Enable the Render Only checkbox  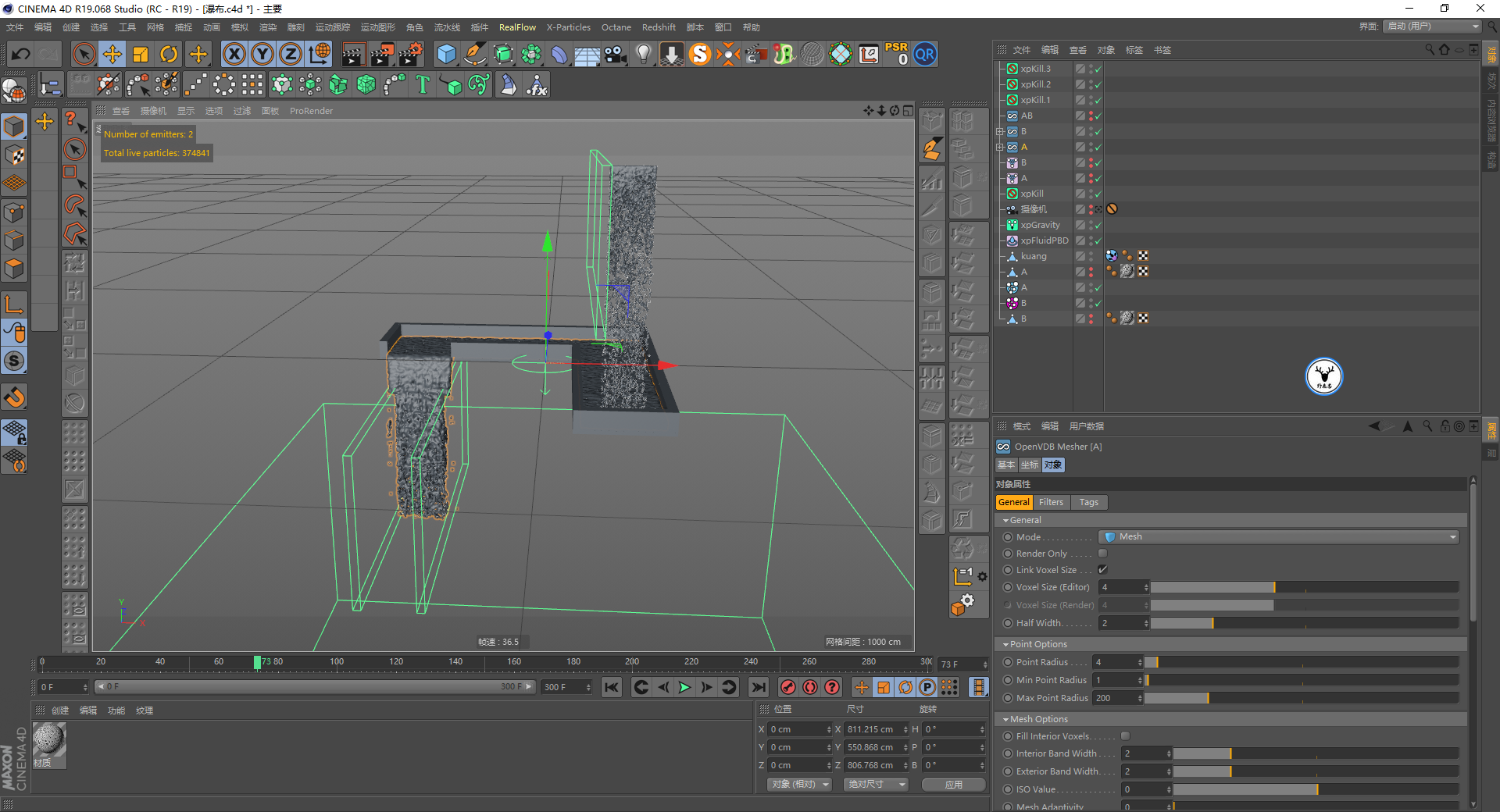click(1102, 554)
